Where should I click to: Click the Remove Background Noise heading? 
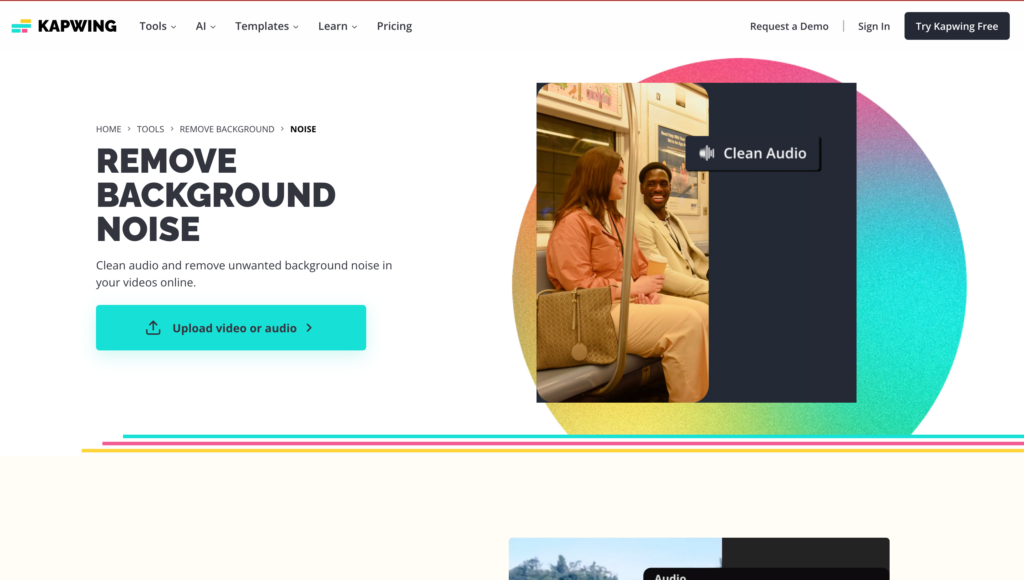[x=216, y=195]
